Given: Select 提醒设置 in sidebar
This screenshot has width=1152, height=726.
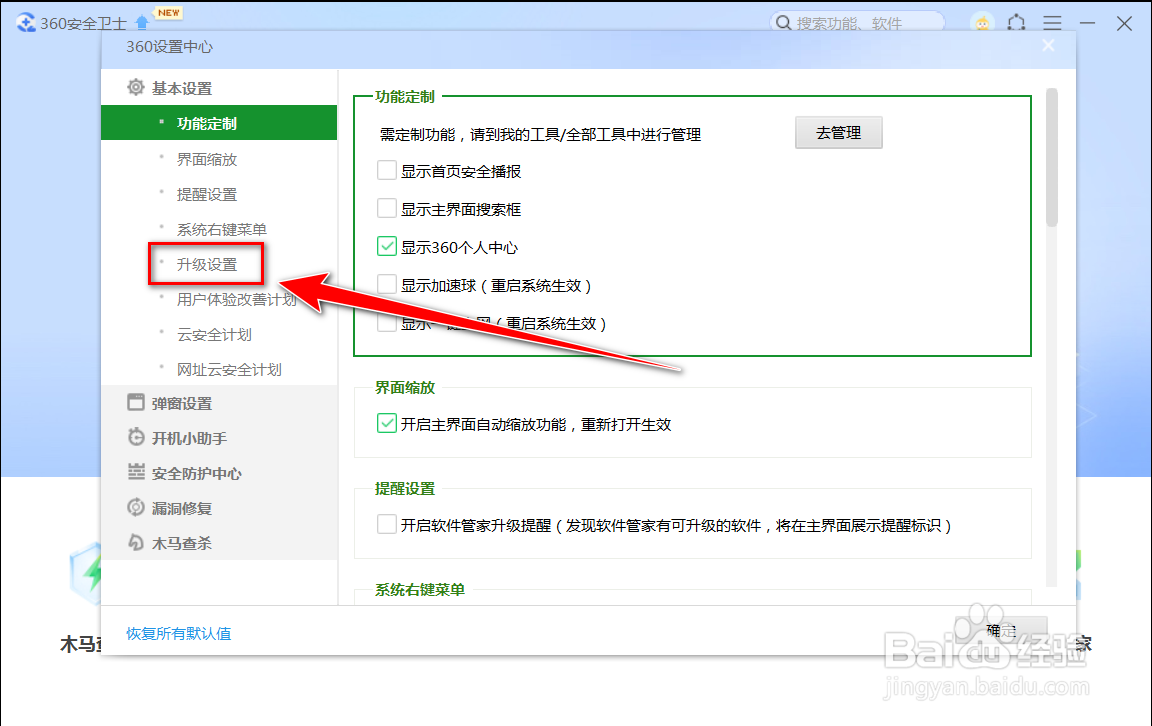Looking at the screenshot, I should click(206, 194).
